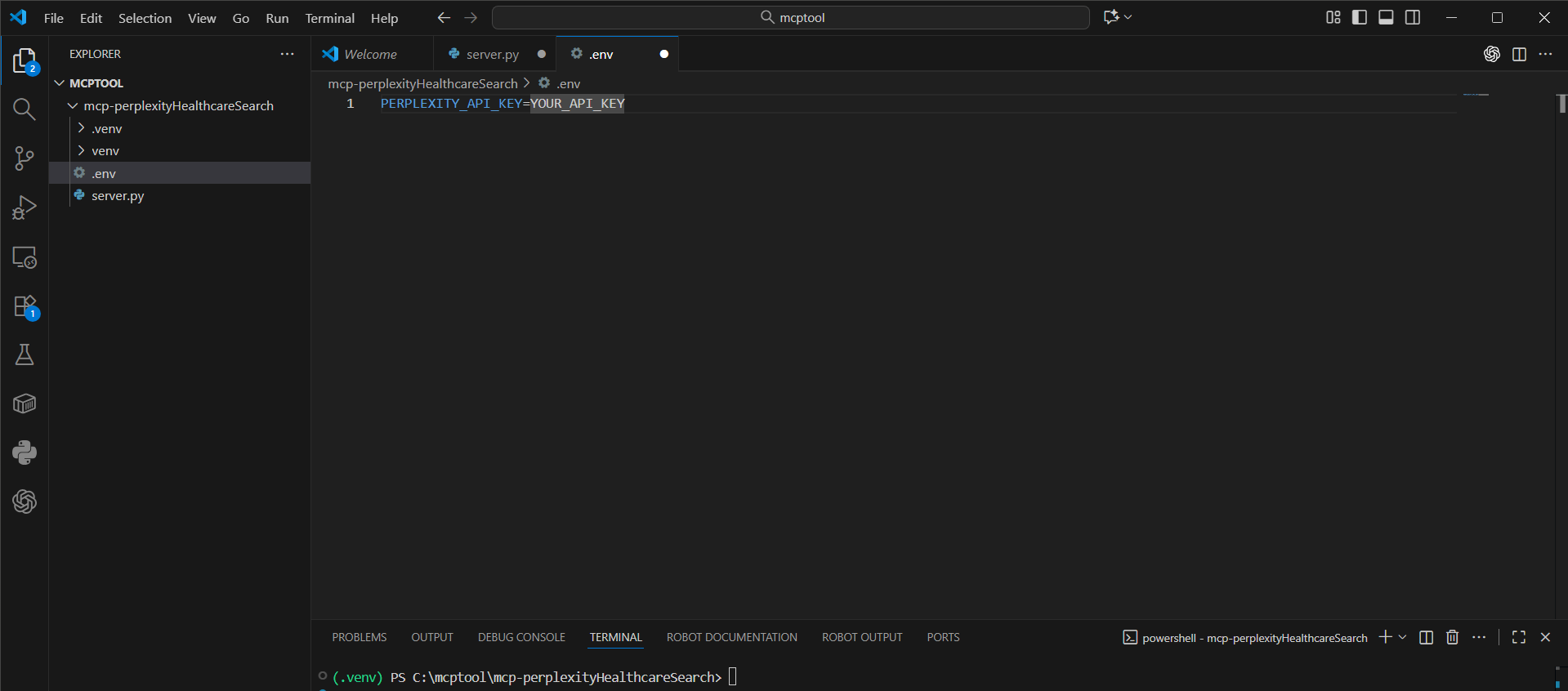Viewport: 1568px width, 691px height.
Task: Click the mcptool command center search box
Action: pos(791,17)
